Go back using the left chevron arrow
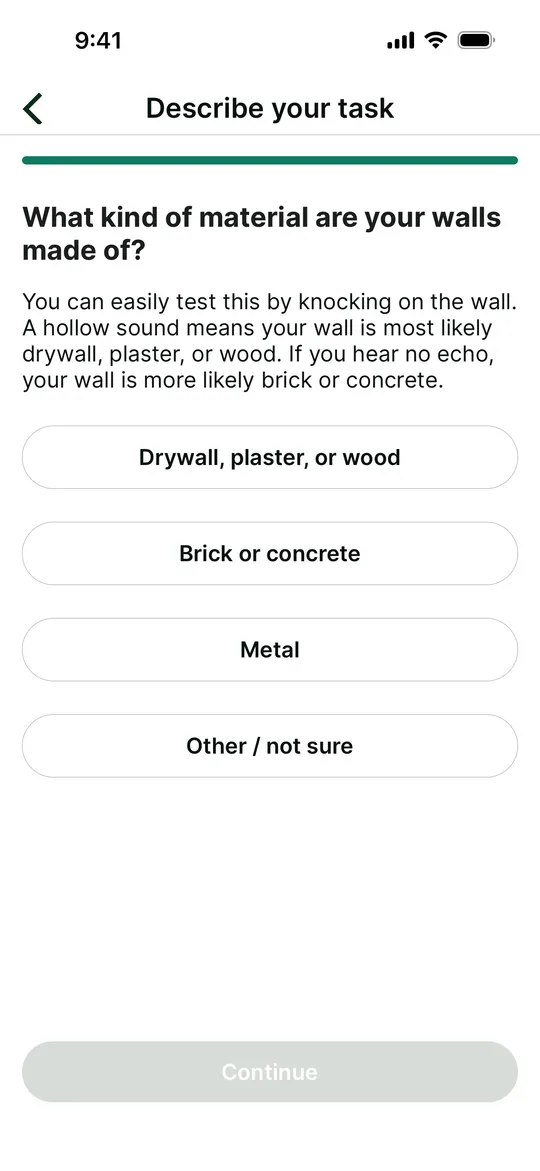The width and height of the screenshot is (540, 1171). click(33, 108)
